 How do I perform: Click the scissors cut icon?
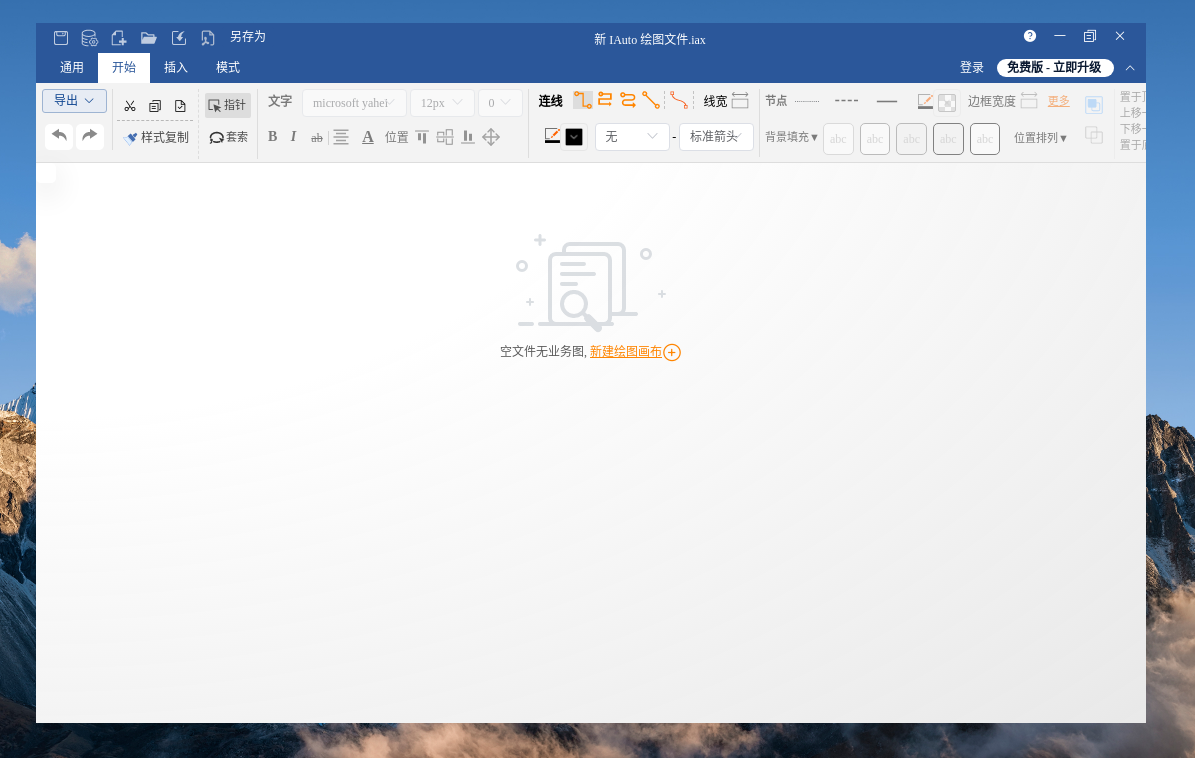coord(130,106)
